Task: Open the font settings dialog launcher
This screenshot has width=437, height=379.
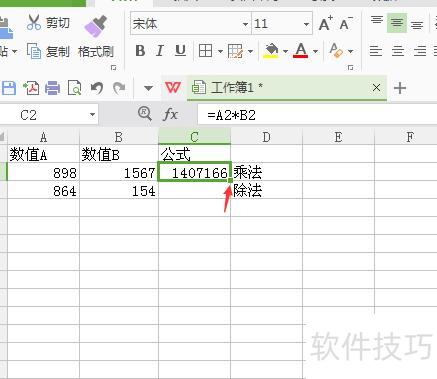Action: click(350, 68)
